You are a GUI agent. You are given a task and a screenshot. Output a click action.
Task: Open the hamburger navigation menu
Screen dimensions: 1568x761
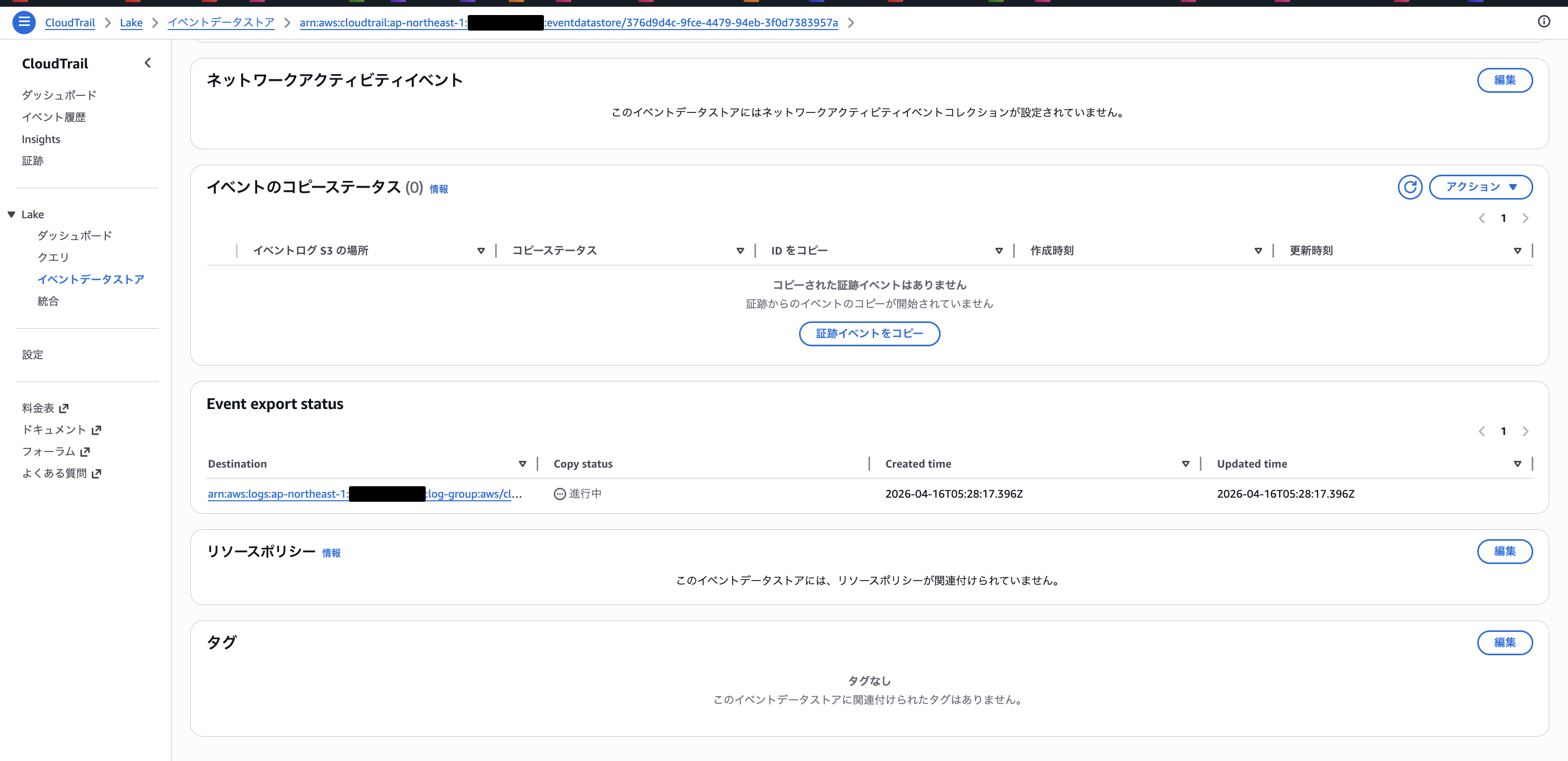pos(24,22)
